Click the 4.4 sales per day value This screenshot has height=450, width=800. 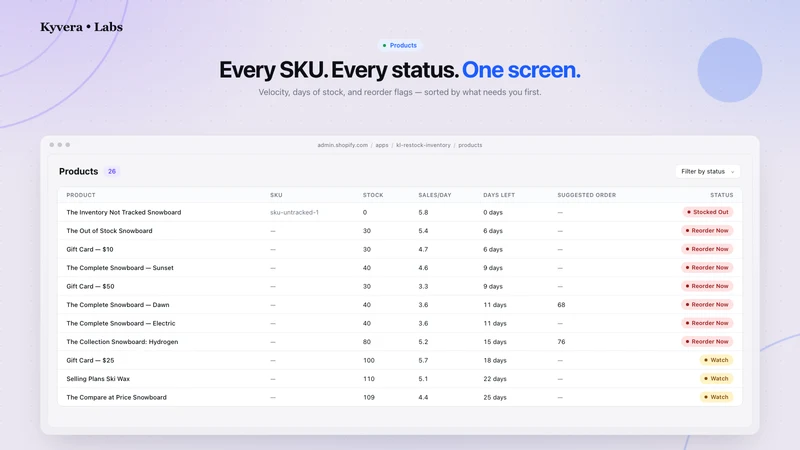tap(423, 397)
